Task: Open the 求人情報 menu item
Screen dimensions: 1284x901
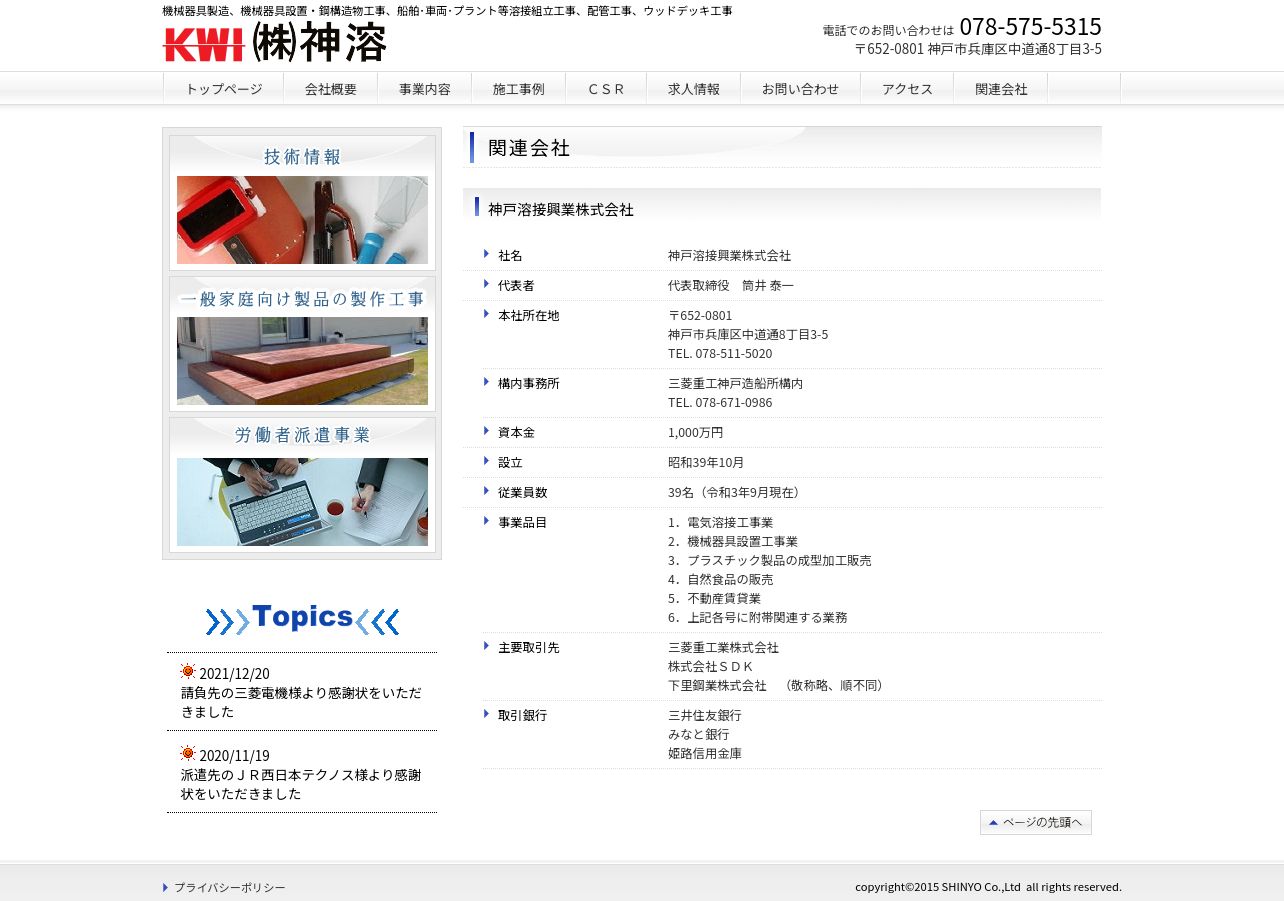Action: [x=694, y=88]
